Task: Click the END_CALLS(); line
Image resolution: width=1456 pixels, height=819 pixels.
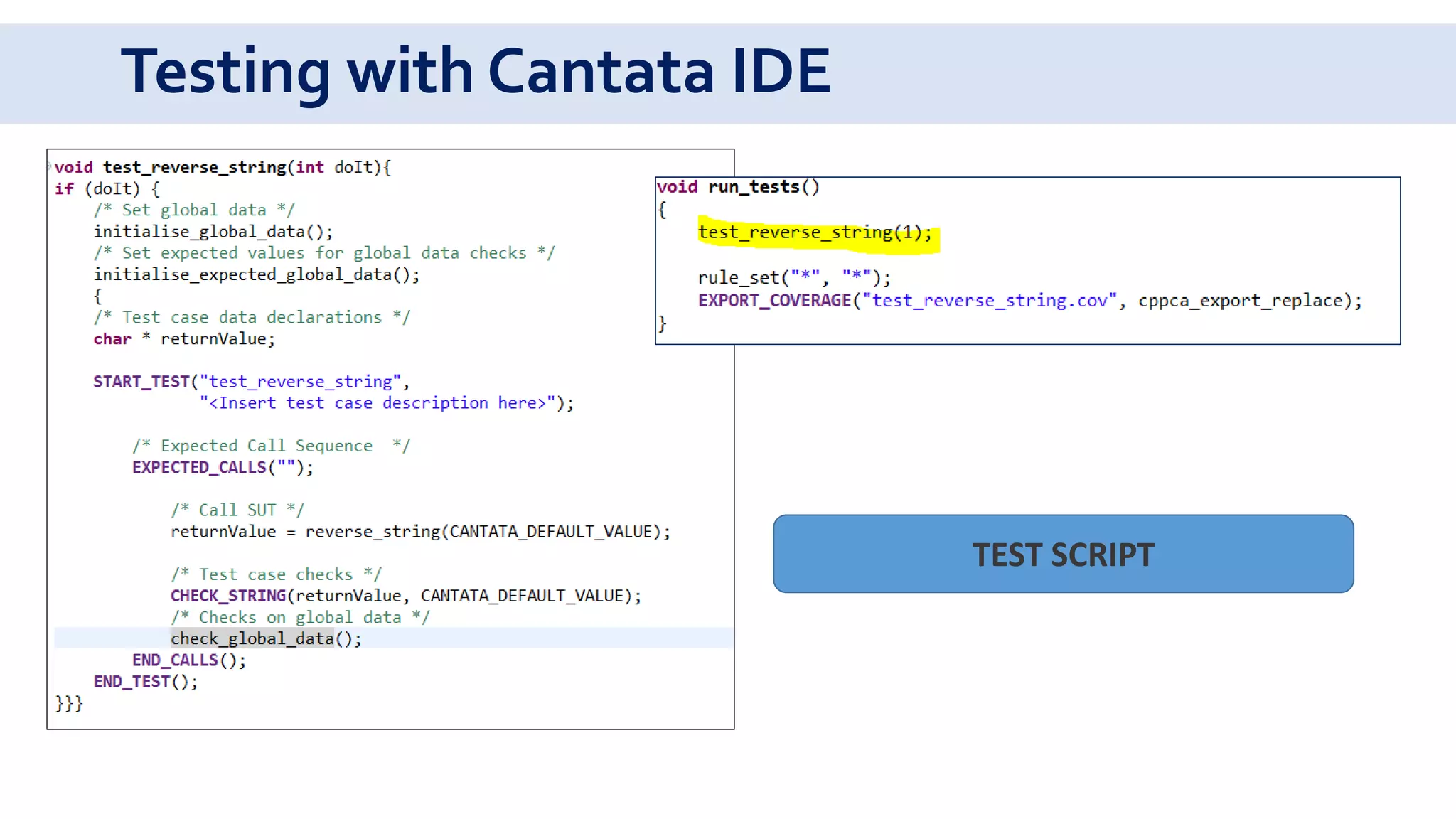Action: (x=189, y=660)
